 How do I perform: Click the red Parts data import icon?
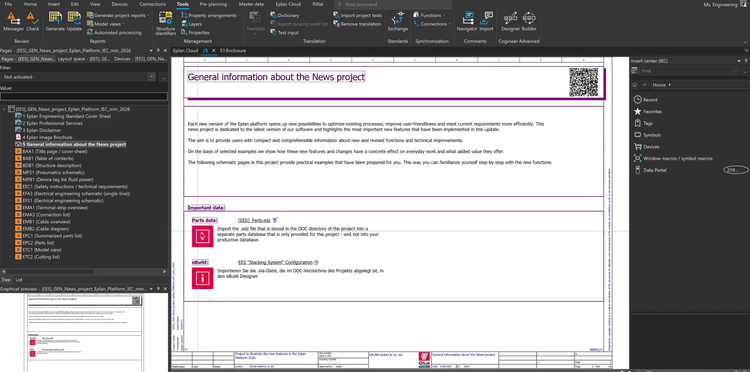(x=202, y=236)
